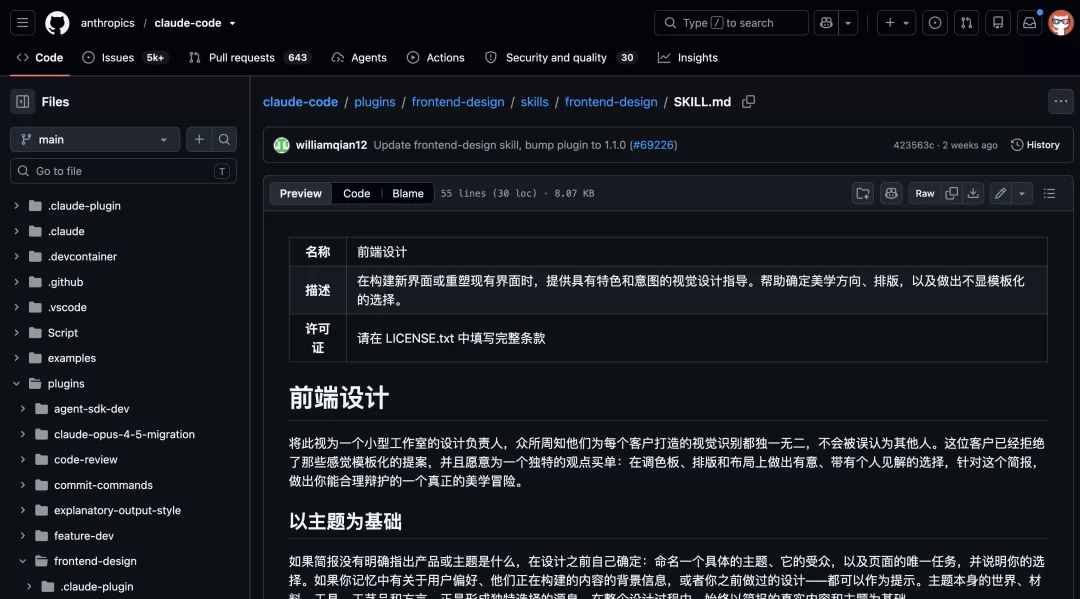Switch to the Agents tab
The height and width of the screenshot is (599, 1080).
359,58
